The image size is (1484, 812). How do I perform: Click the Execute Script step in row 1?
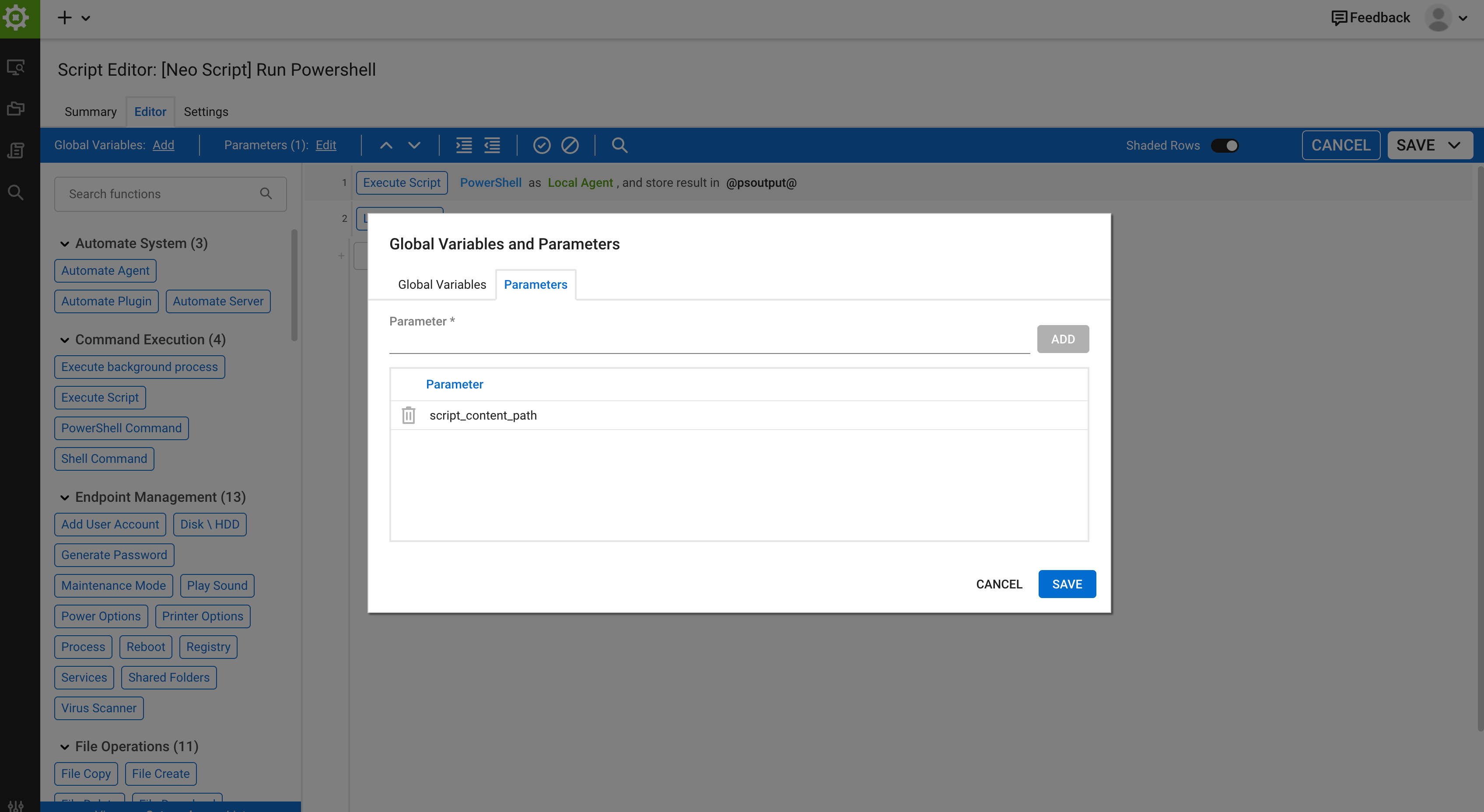[402, 182]
